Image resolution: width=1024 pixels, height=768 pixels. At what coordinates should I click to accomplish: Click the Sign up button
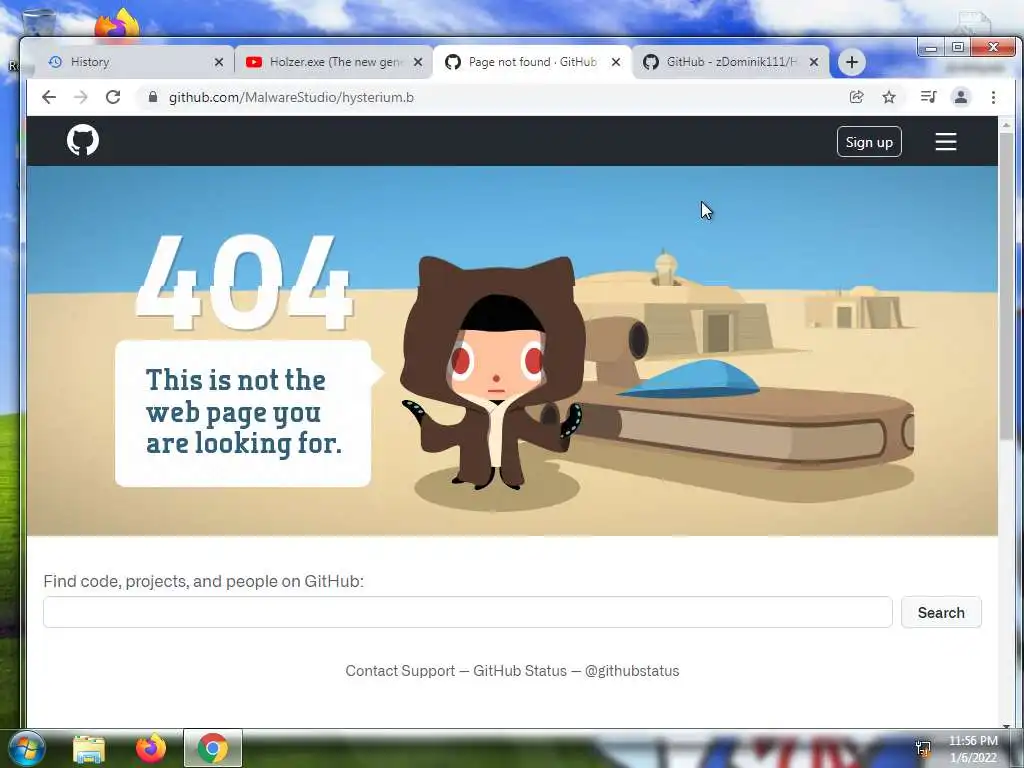869,142
